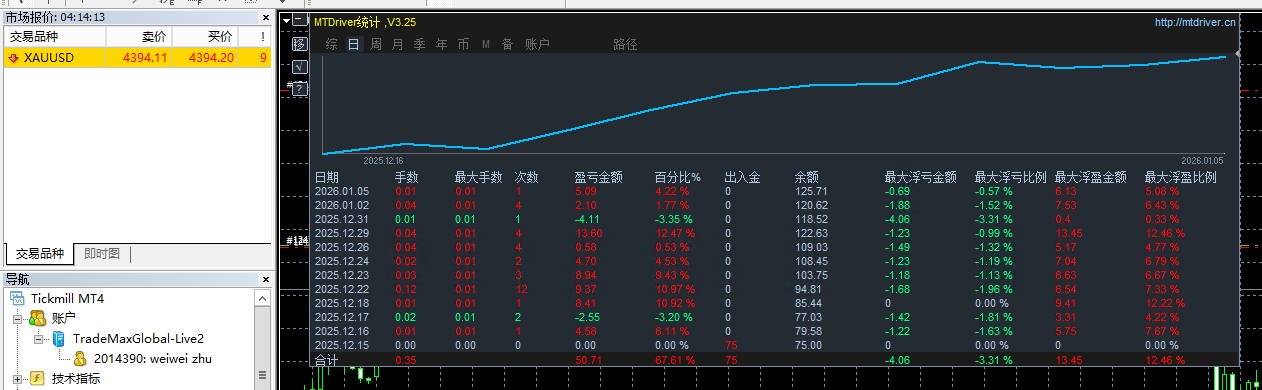The height and width of the screenshot is (390, 1262).
Task: Click the 技术指标 indicator f icon
Action: point(37,378)
